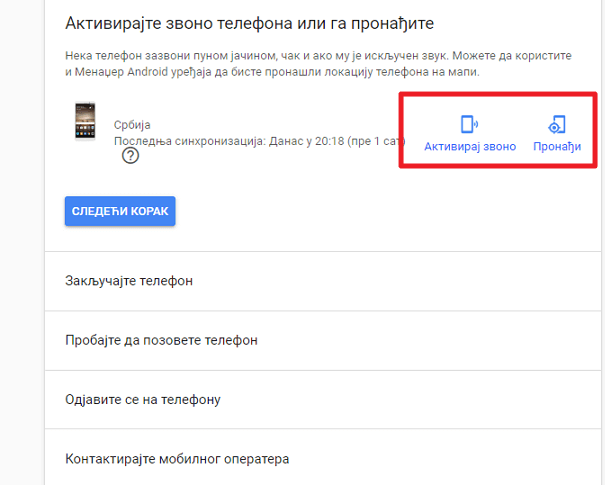Viewport: 605px width, 485px height.
Task: Click the Пронађи link
Action: (x=557, y=147)
